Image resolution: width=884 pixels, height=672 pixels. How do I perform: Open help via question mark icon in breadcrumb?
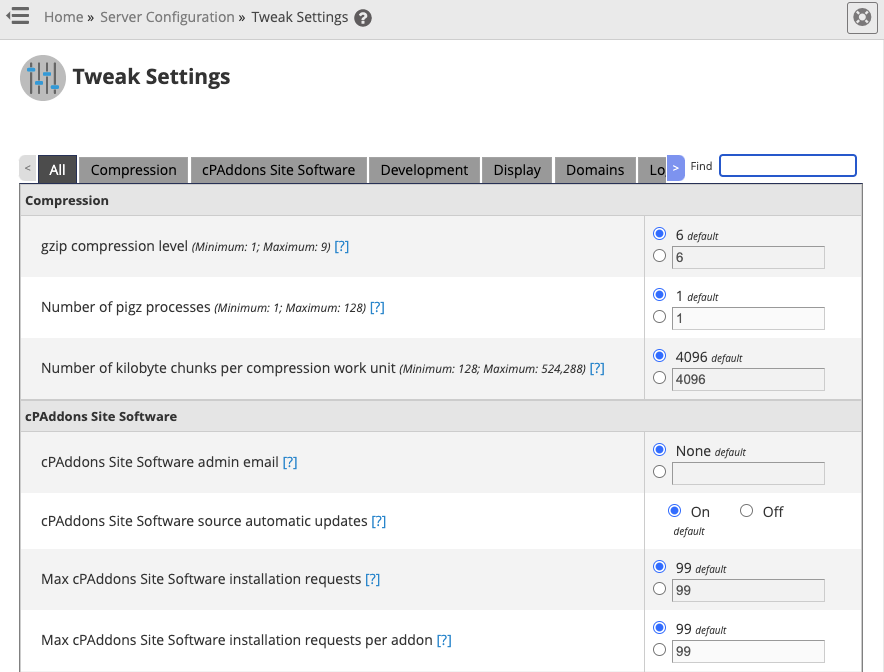coord(362,17)
